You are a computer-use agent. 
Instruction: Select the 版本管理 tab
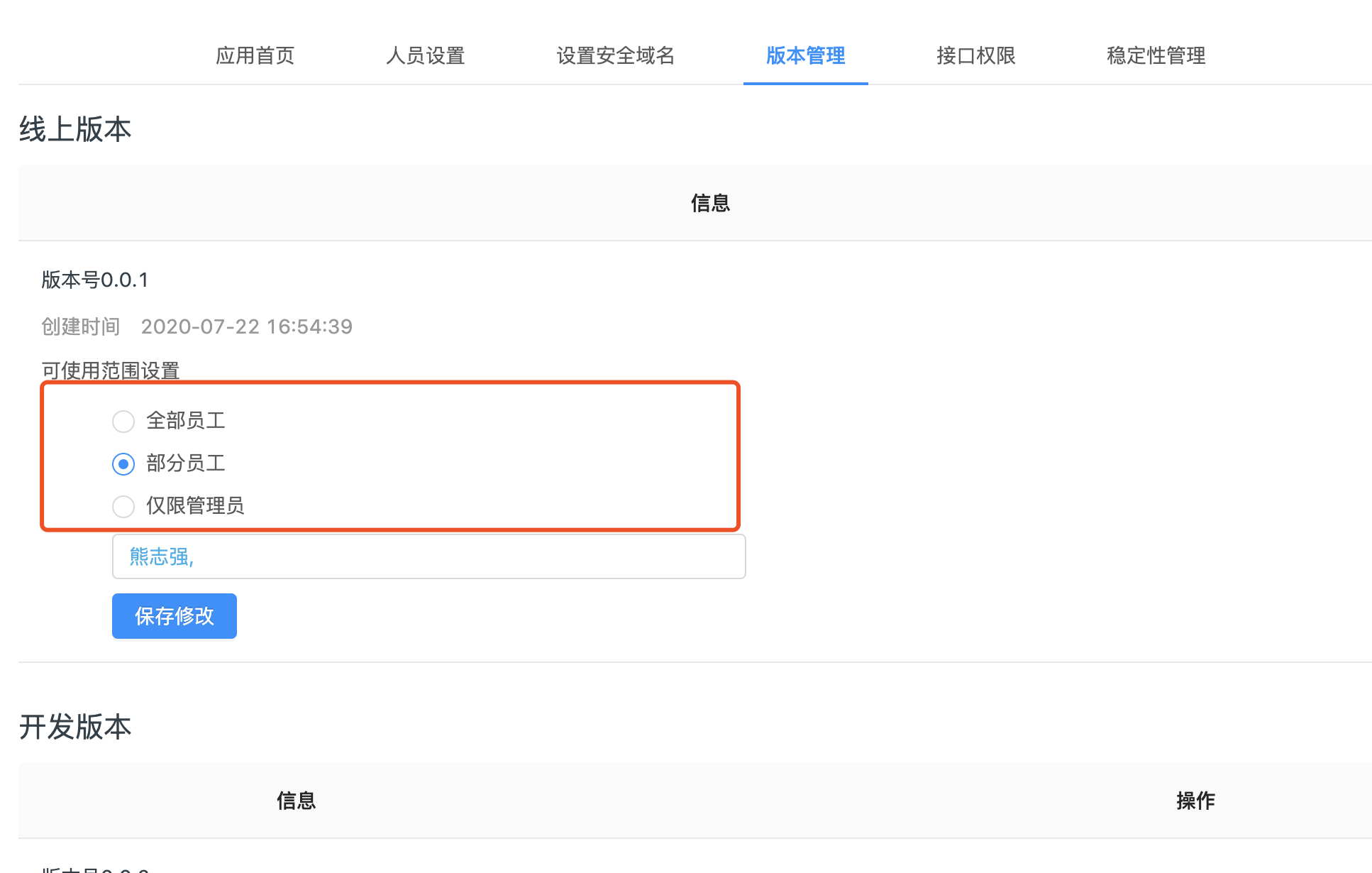click(x=805, y=55)
